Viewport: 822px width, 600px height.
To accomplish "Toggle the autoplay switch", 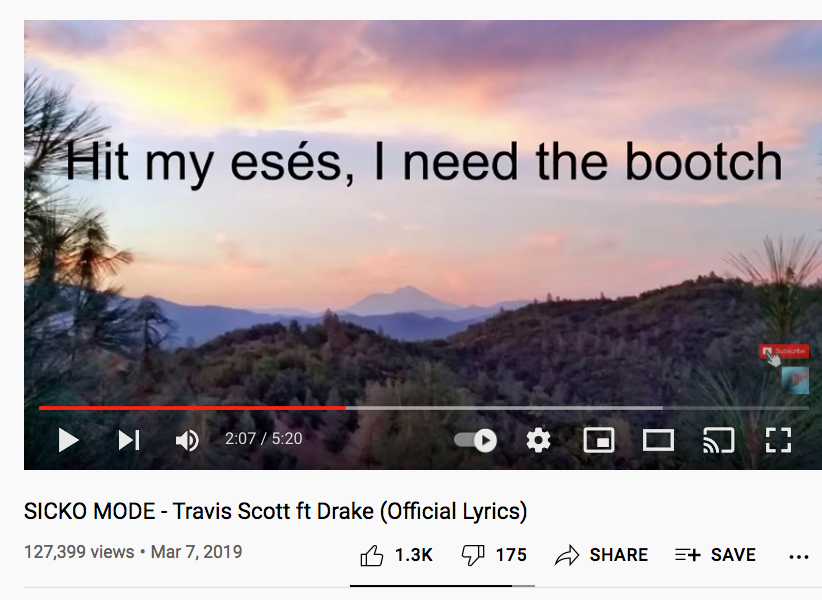I will [475, 440].
